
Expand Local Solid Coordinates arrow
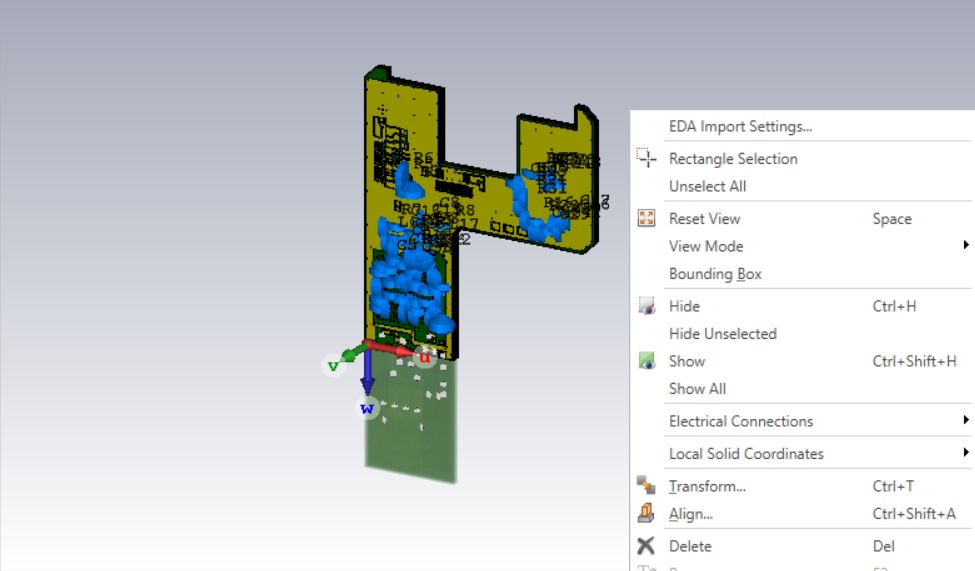[x=966, y=452]
